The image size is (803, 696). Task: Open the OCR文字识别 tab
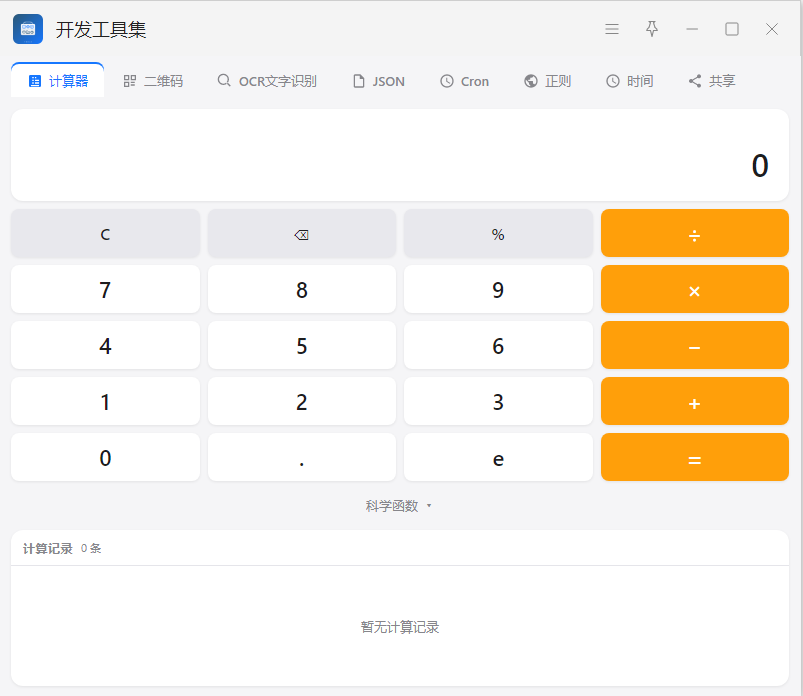tap(267, 81)
